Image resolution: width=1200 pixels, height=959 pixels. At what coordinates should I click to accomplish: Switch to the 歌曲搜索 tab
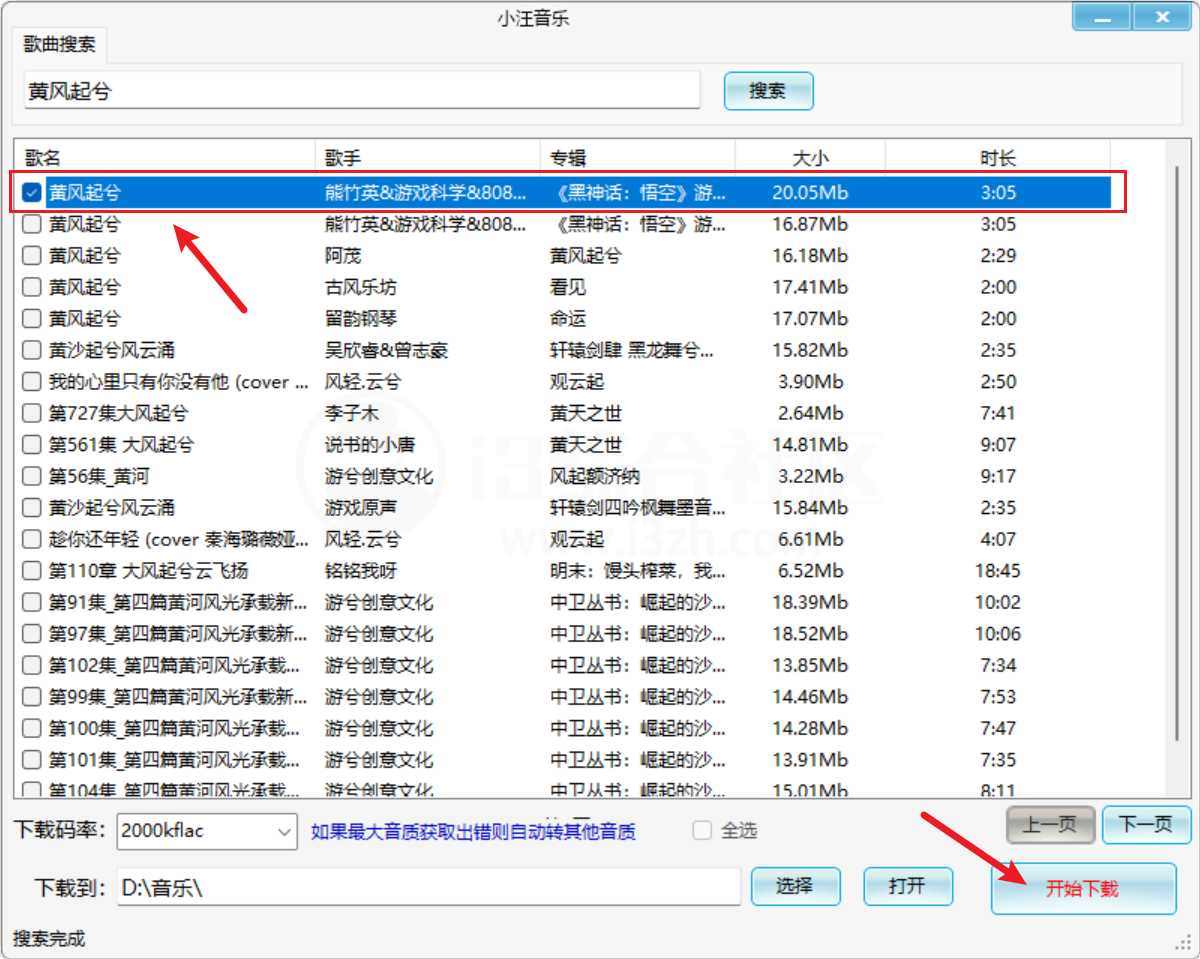click(61, 44)
